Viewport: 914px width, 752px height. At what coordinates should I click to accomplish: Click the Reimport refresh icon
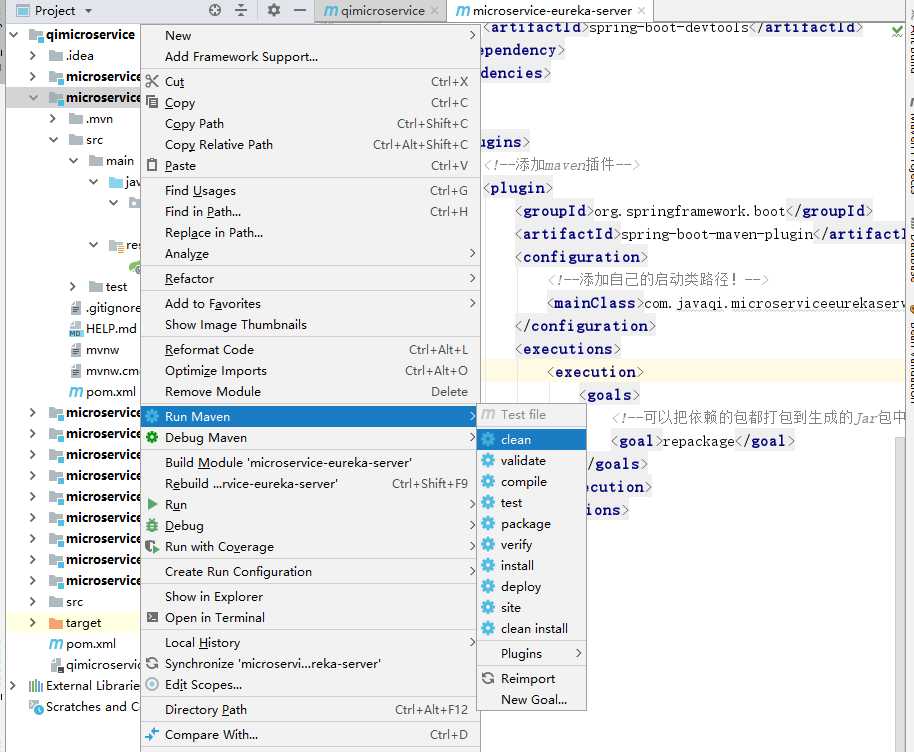click(488, 678)
